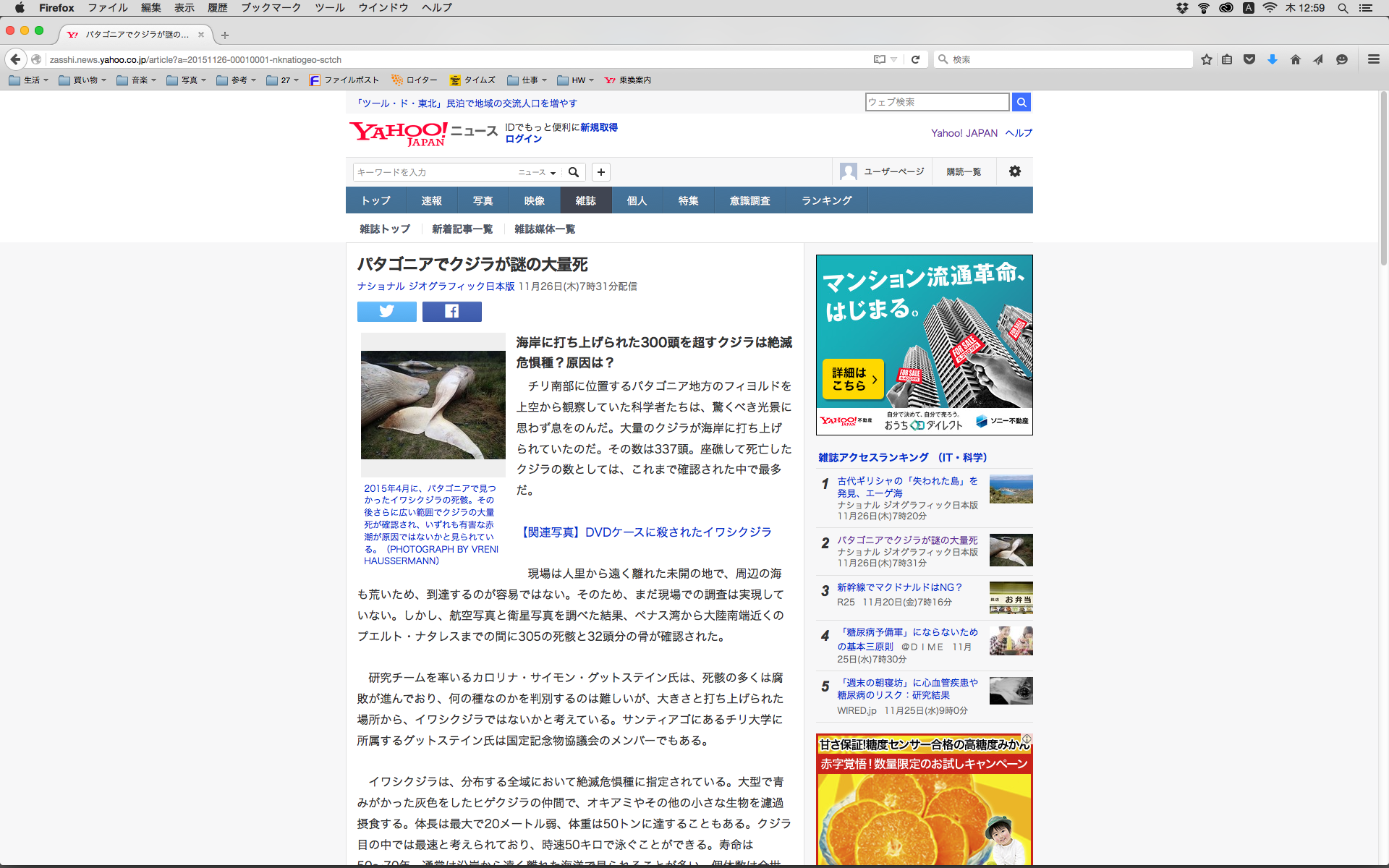Open the 仕事 bookmarks folder dropdown
The image size is (1389, 868).
pyautogui.click(x=527, y=80)
